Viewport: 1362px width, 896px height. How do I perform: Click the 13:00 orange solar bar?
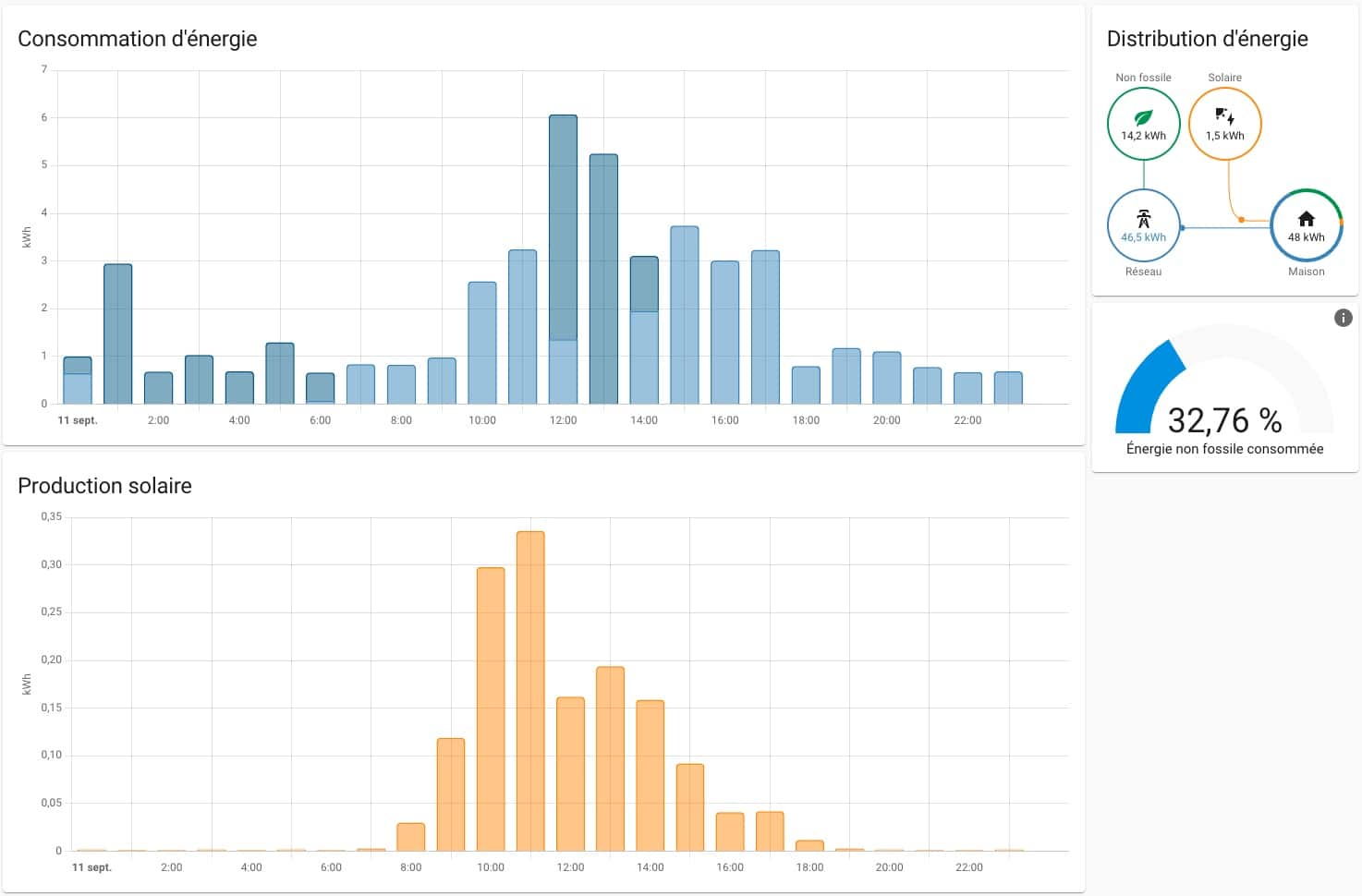pos(611,759)
